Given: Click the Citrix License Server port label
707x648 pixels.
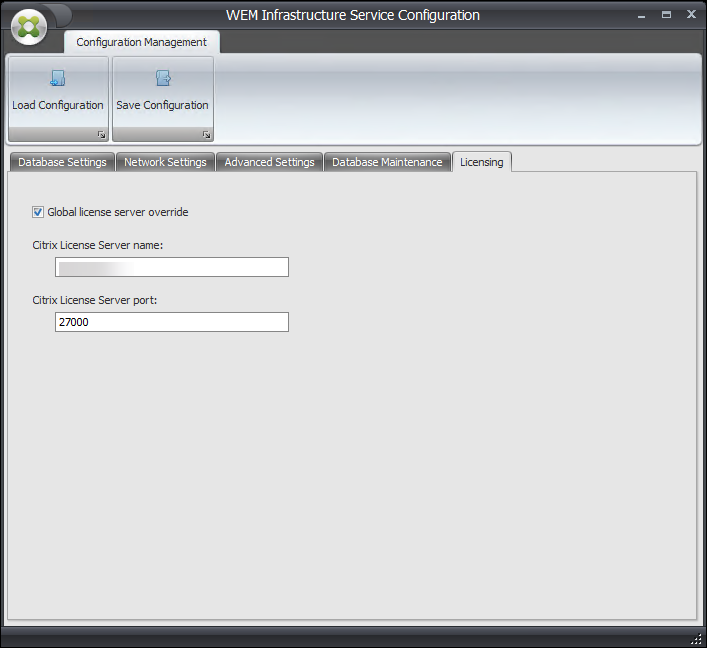Looking at the screenshot, I should coord(95,300).
